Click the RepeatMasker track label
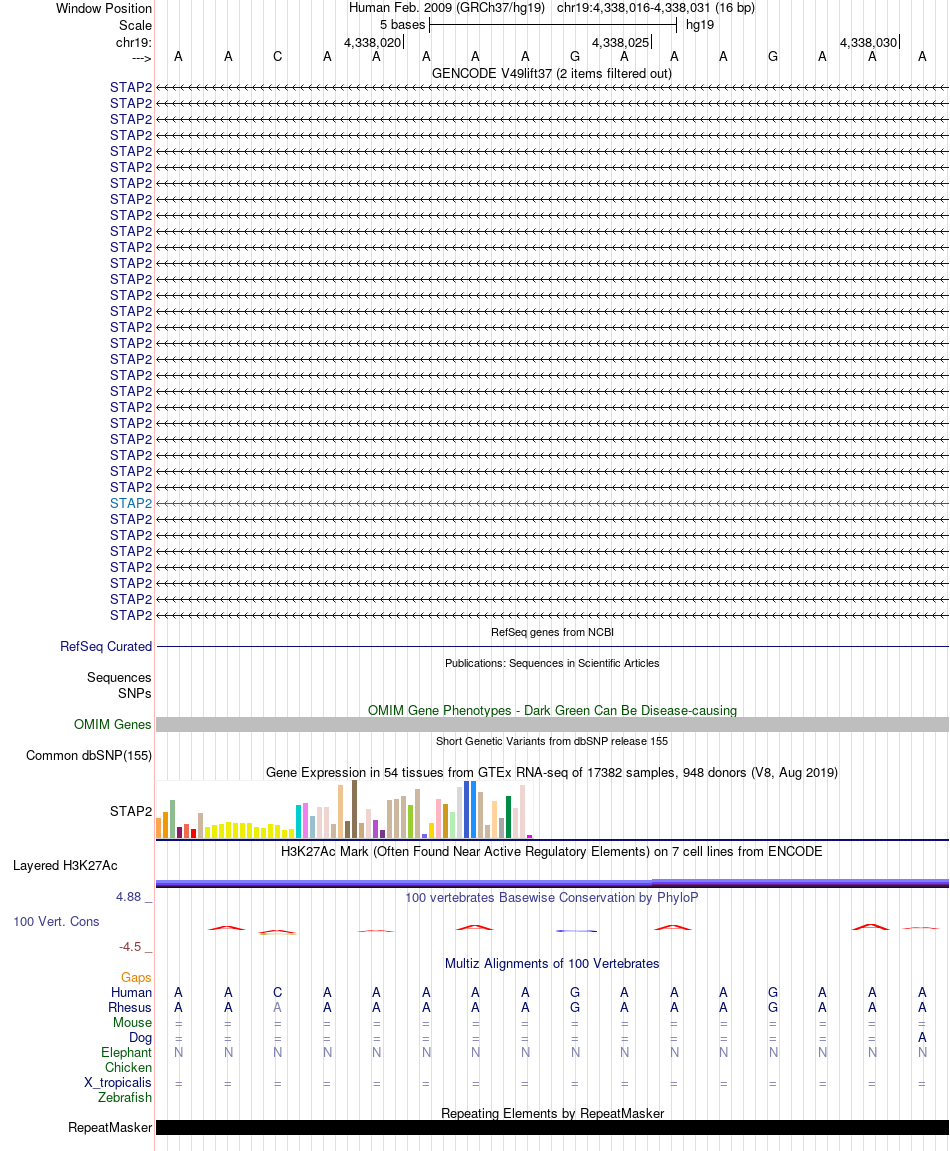This screenshot has width=950, height=1151. [x=110, y=1128]
